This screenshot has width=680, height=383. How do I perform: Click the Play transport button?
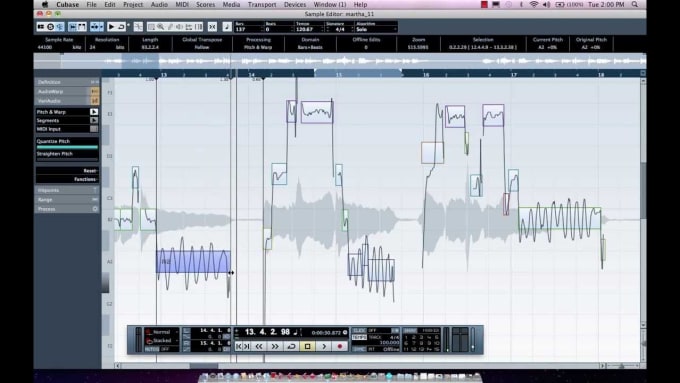(x=324, y=346)
